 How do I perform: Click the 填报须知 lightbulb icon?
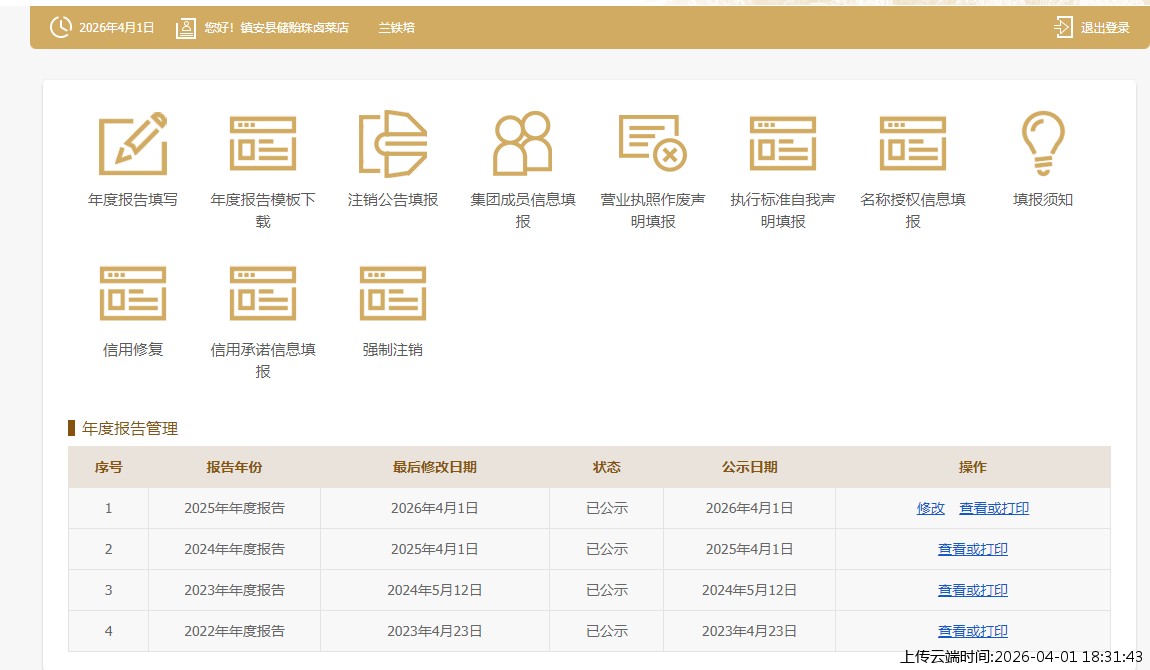click(x=1043, y=144)
